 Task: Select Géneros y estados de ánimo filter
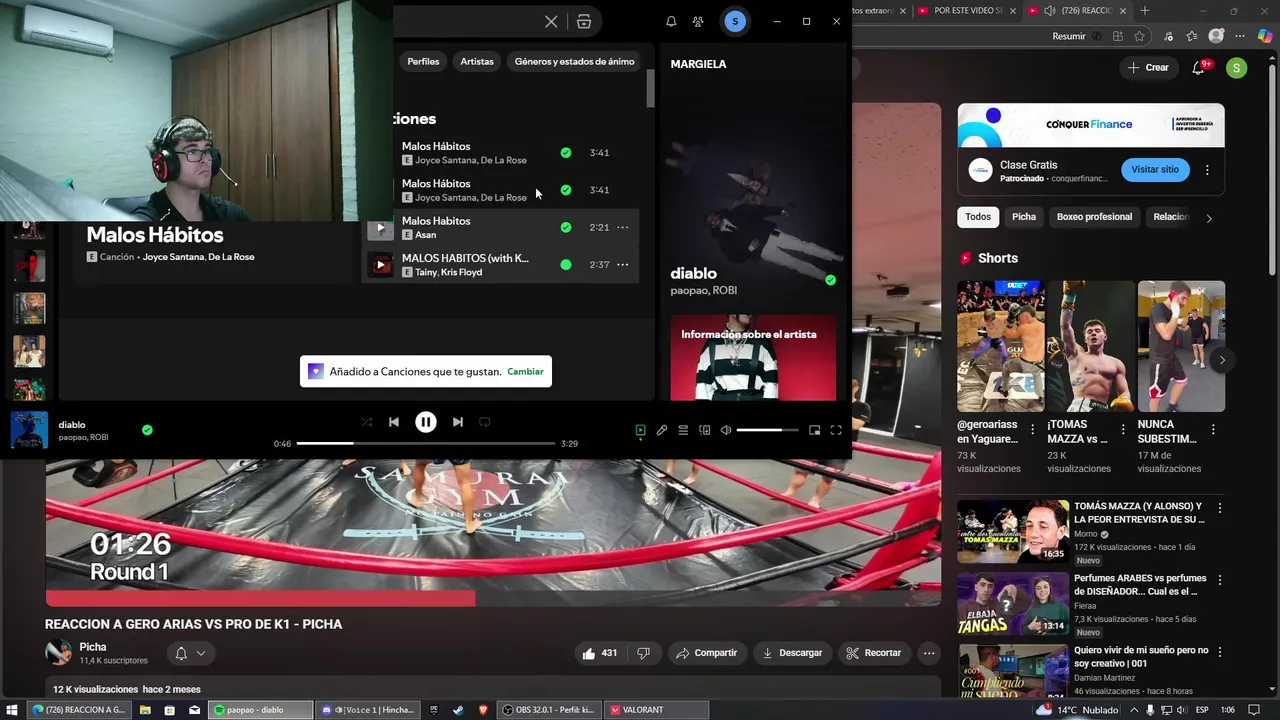[574, 61]
